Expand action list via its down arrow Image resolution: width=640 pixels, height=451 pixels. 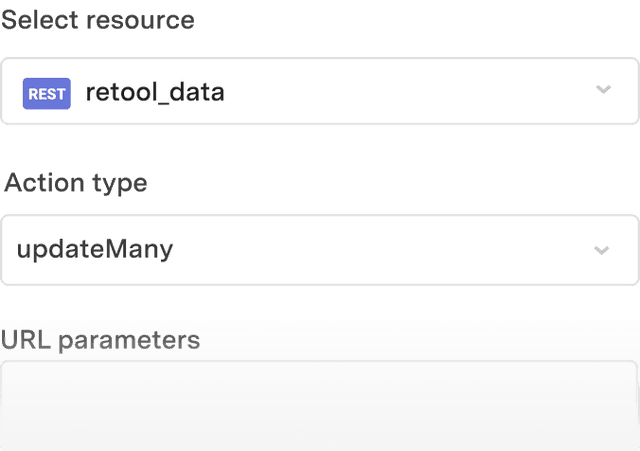(x=601, y=250)
